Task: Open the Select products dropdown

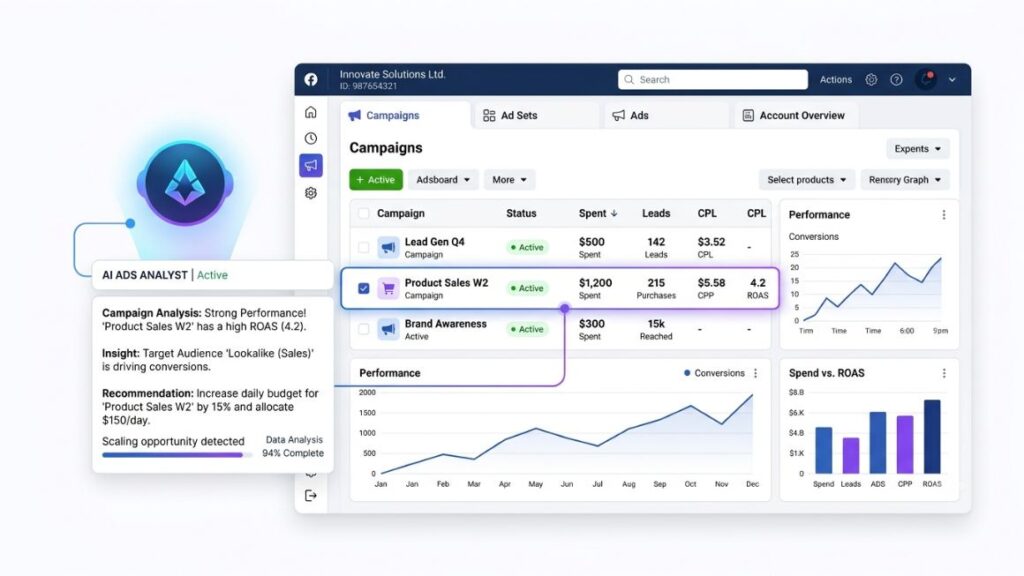Action: [807, 180]
